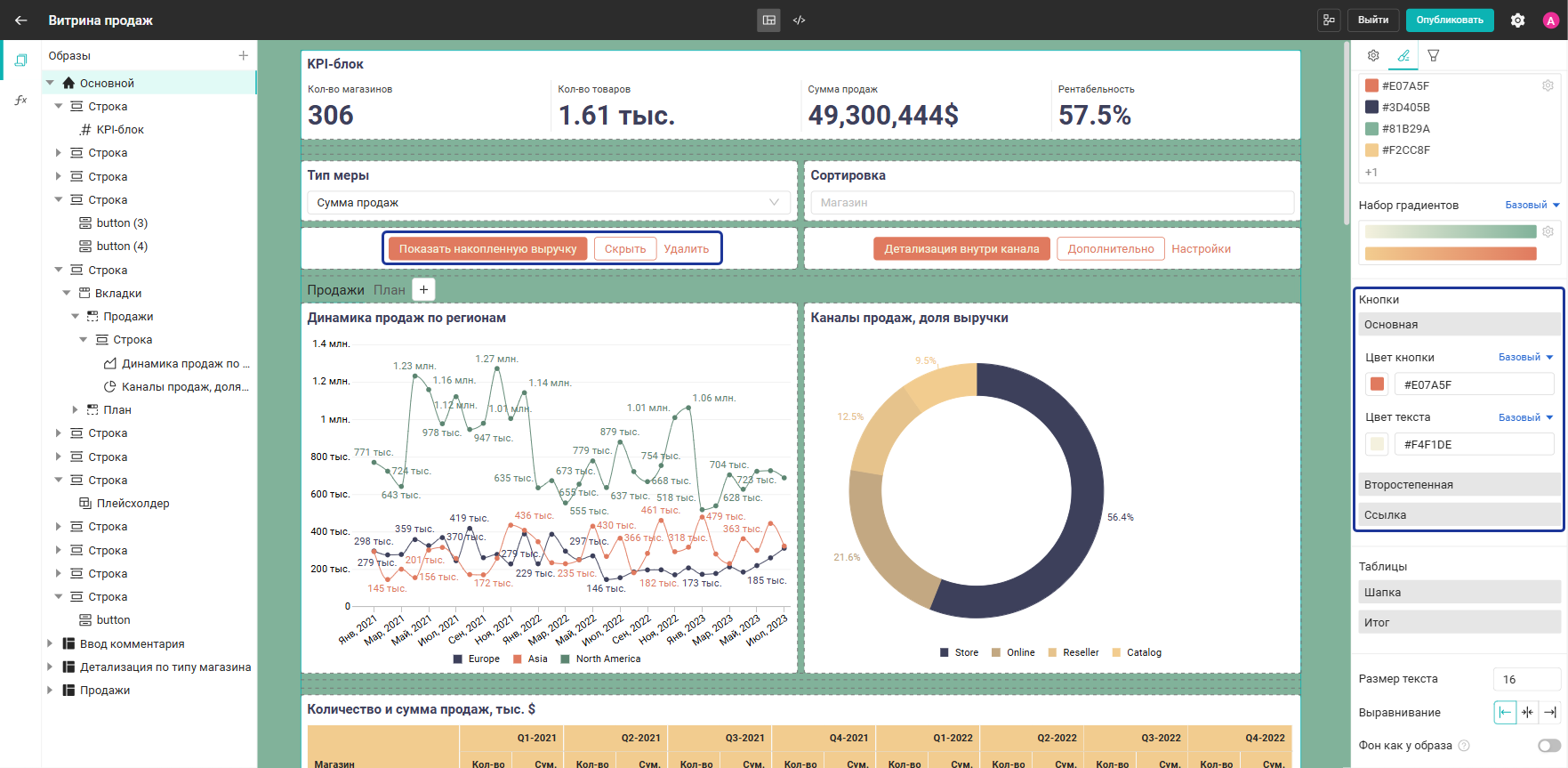The image size is (1568, 768).
Task: Open the right panel settings gear tab
Action: pyautogui.click(x=1373, y=55)
